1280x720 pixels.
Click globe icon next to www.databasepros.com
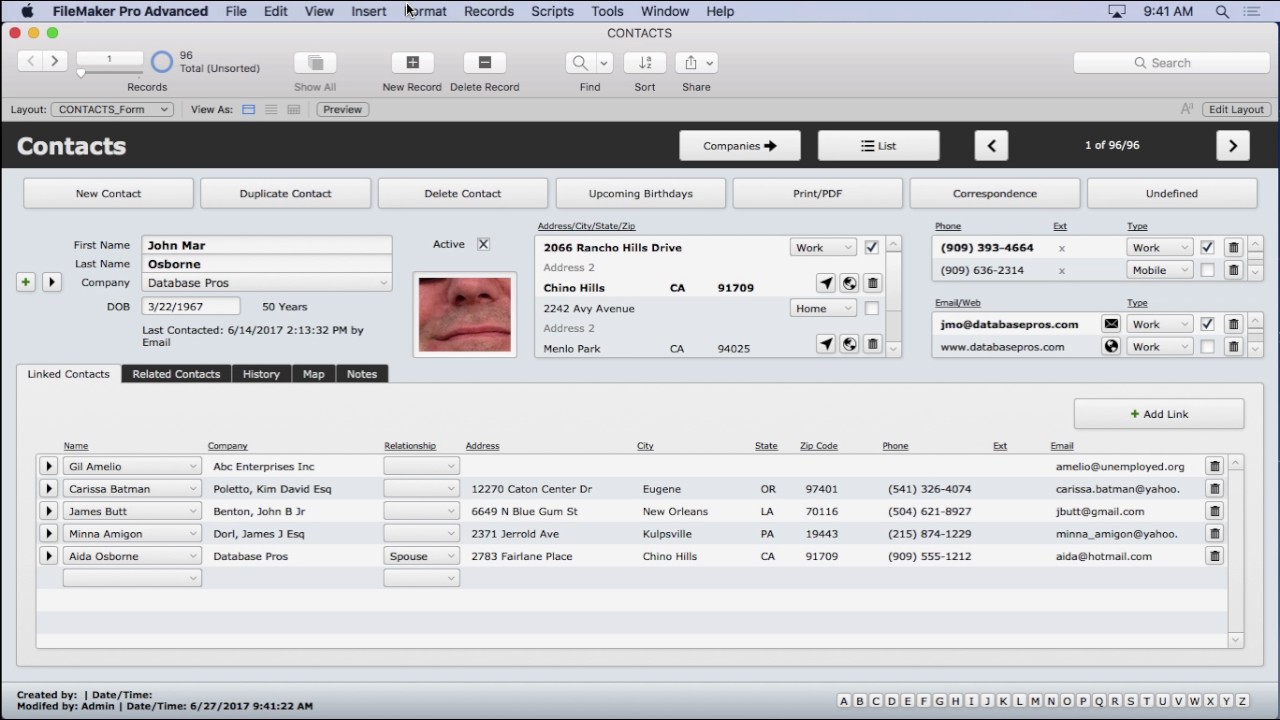pyautogui.click(x=1111, y=347)
